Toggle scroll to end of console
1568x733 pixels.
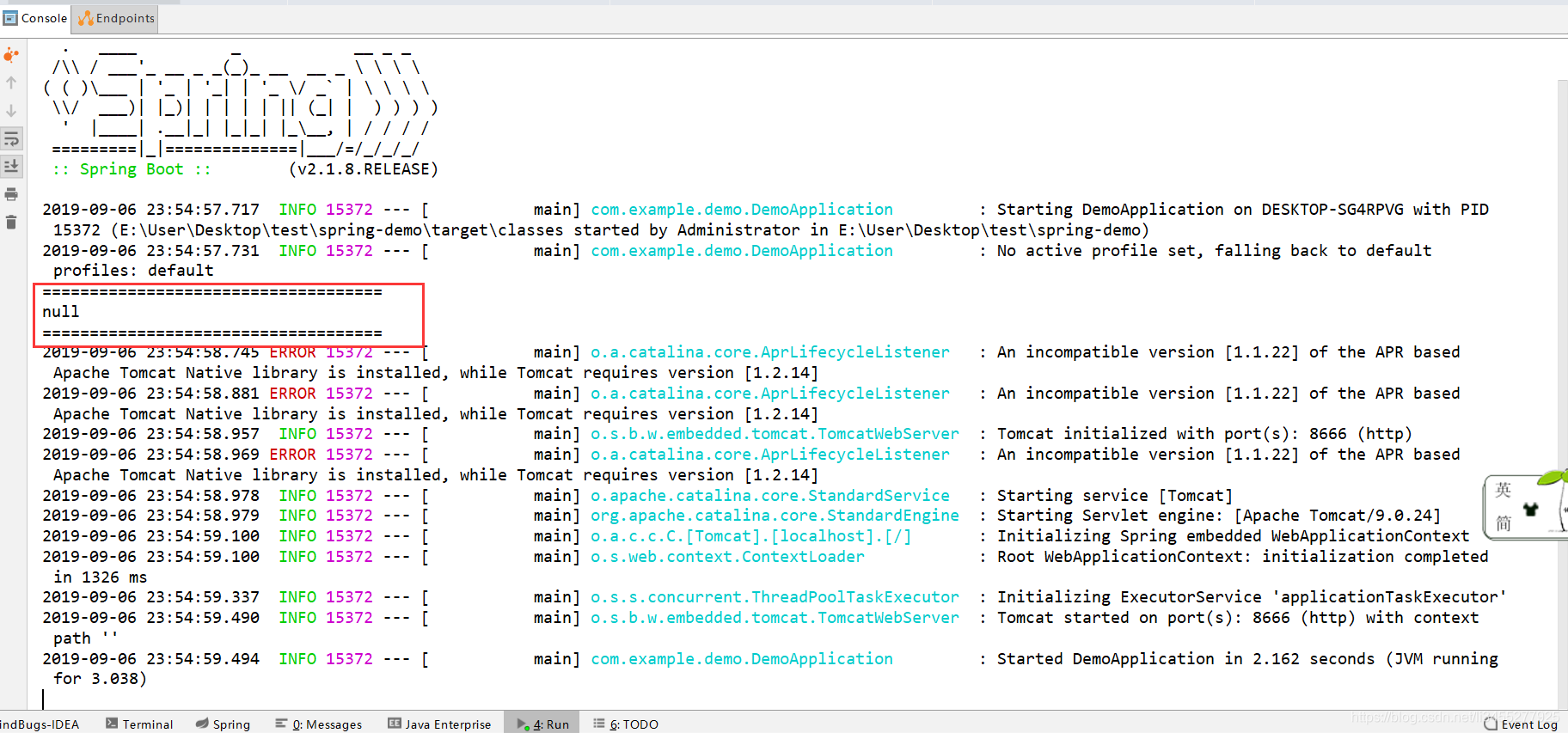point(11,166)
